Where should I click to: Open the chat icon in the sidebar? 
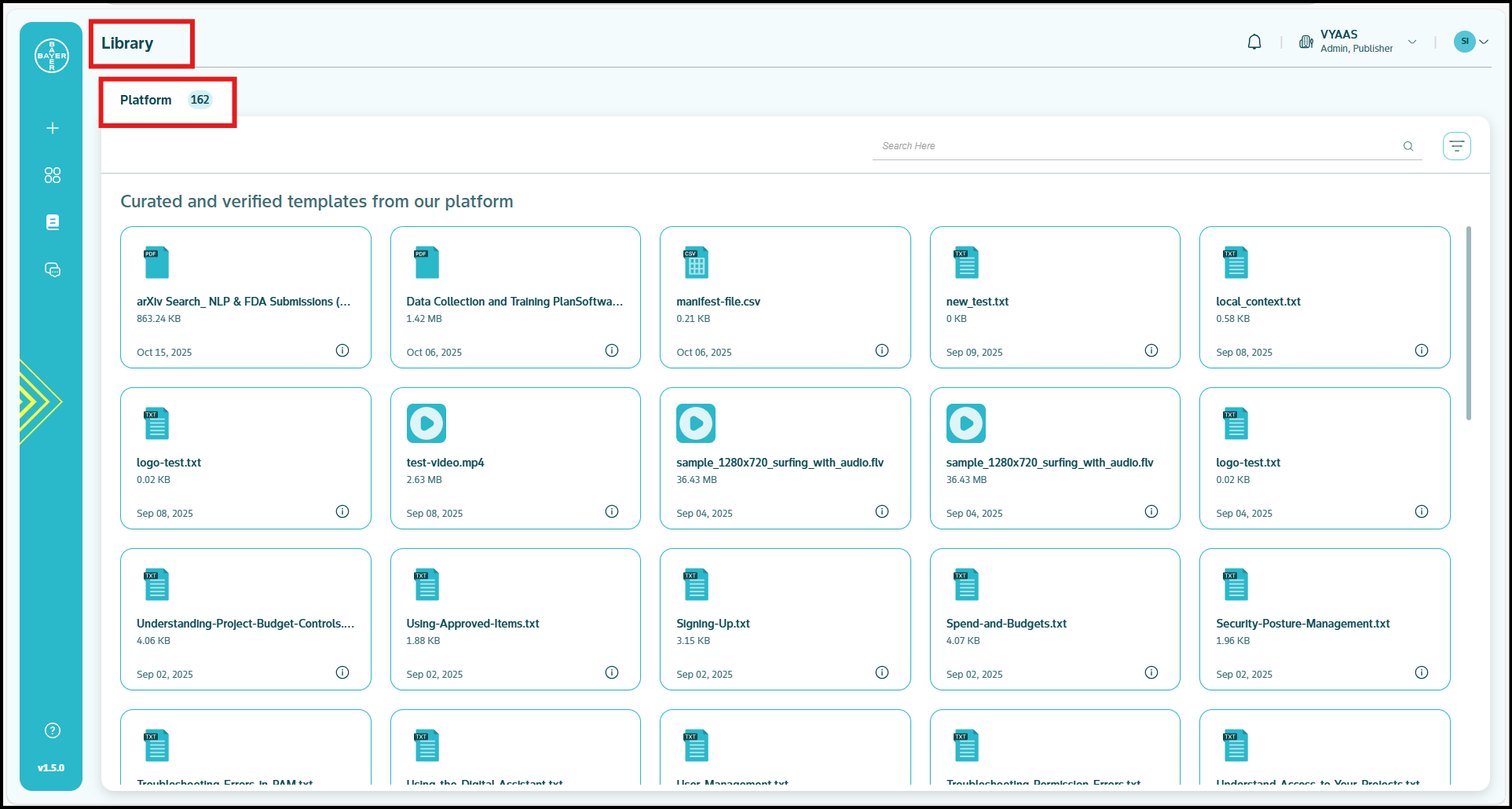[x=53, y=270]
